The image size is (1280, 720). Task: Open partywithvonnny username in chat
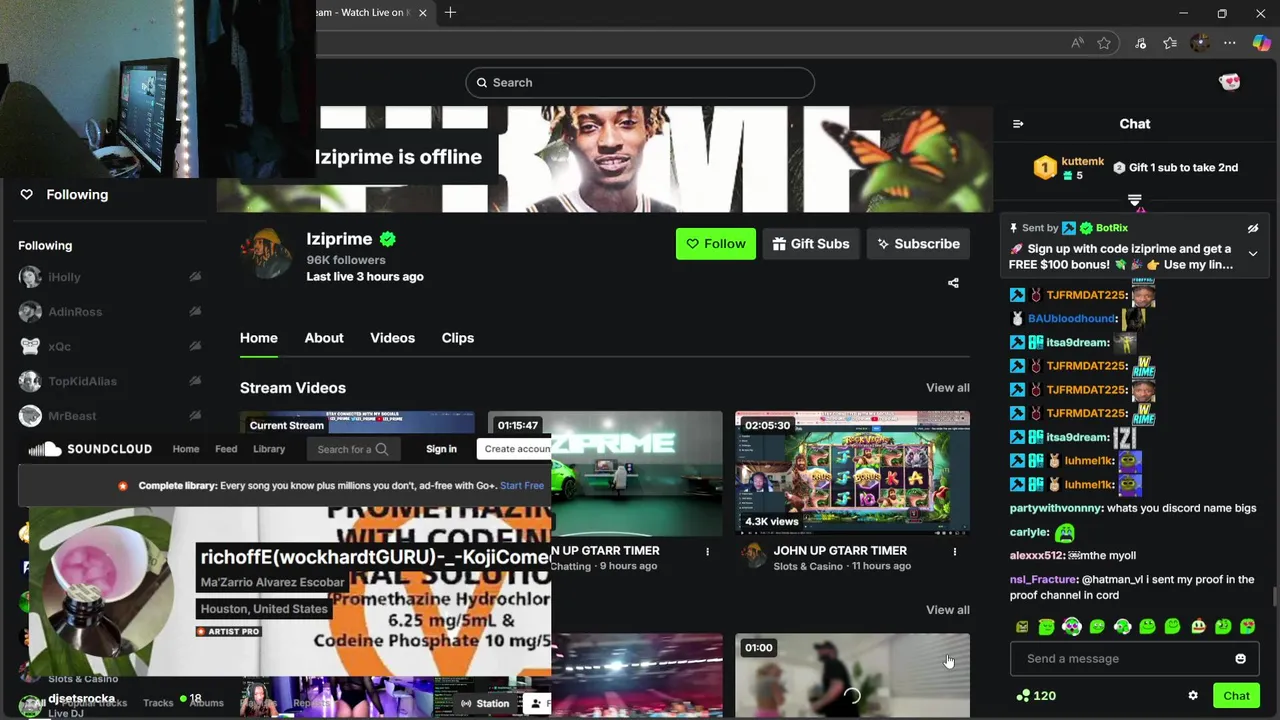coord(1056,508)
